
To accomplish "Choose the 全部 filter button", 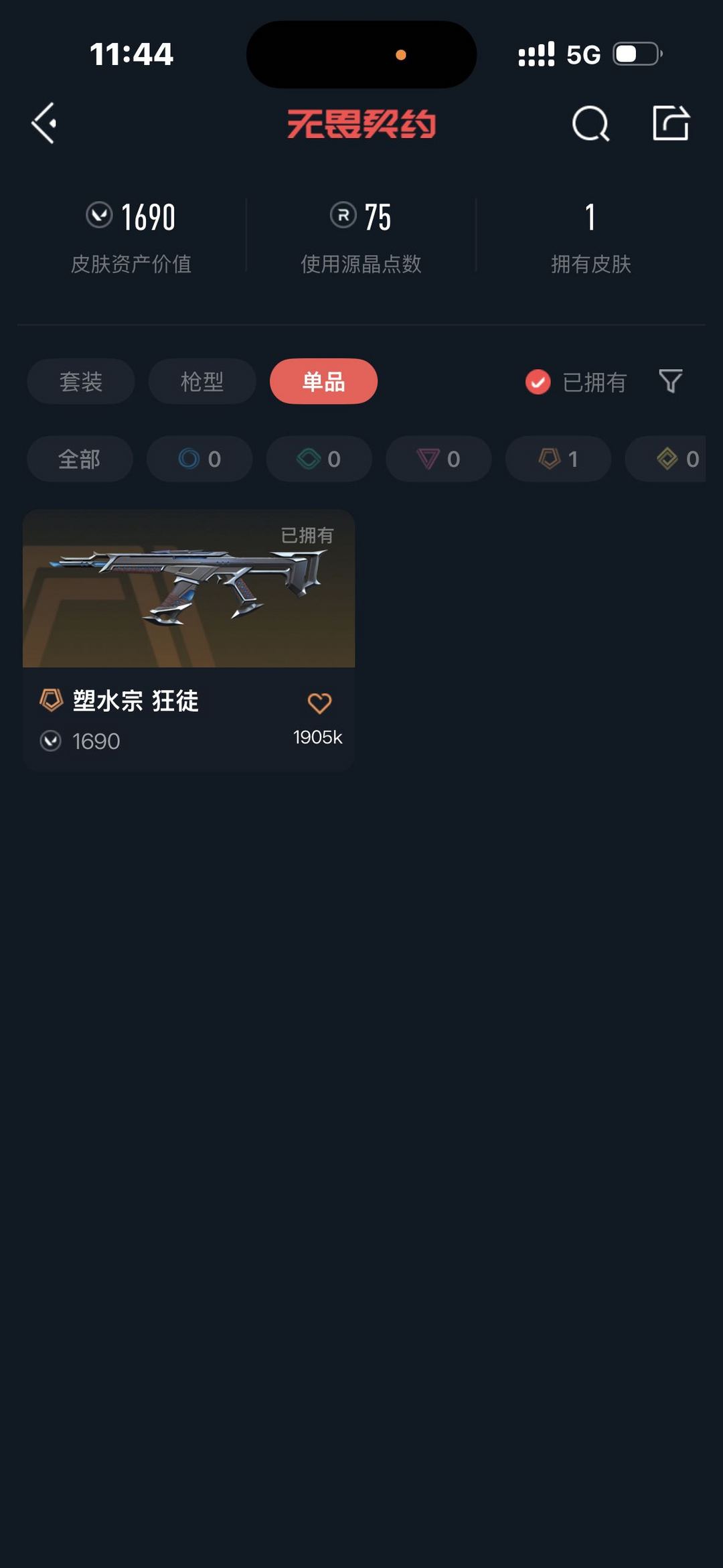I will coord(80,459).
